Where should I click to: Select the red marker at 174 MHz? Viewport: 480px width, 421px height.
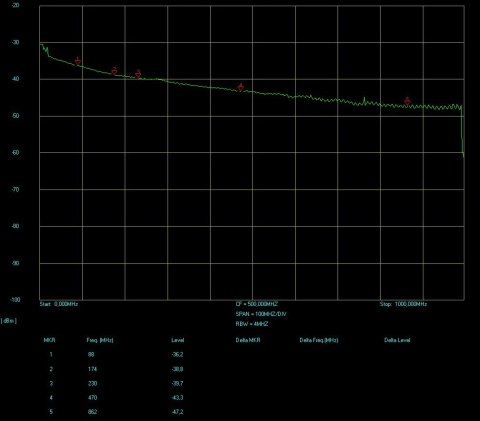[114, 71]
